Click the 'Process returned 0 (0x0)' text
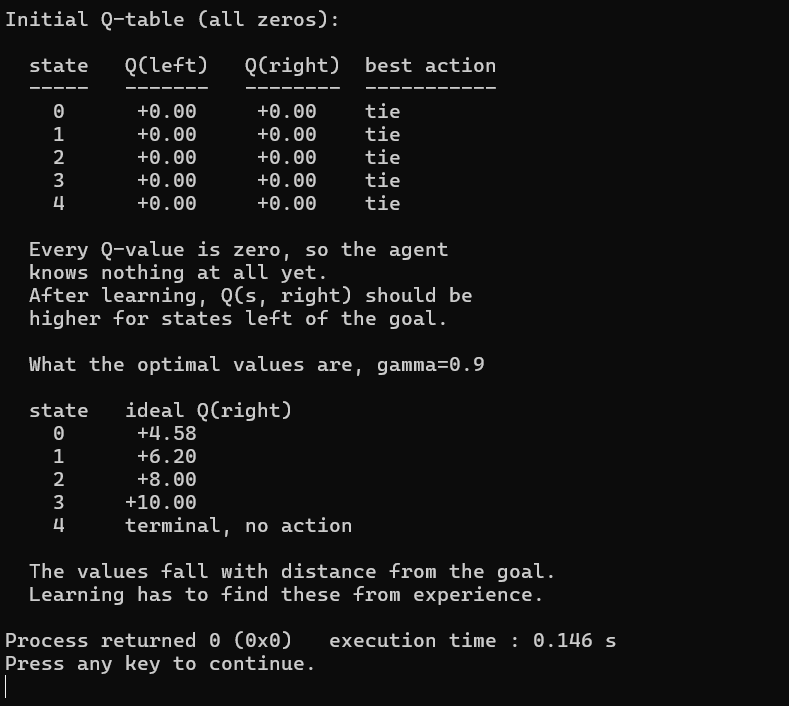Viewport: 789px width, 706px height. (148, 641)
